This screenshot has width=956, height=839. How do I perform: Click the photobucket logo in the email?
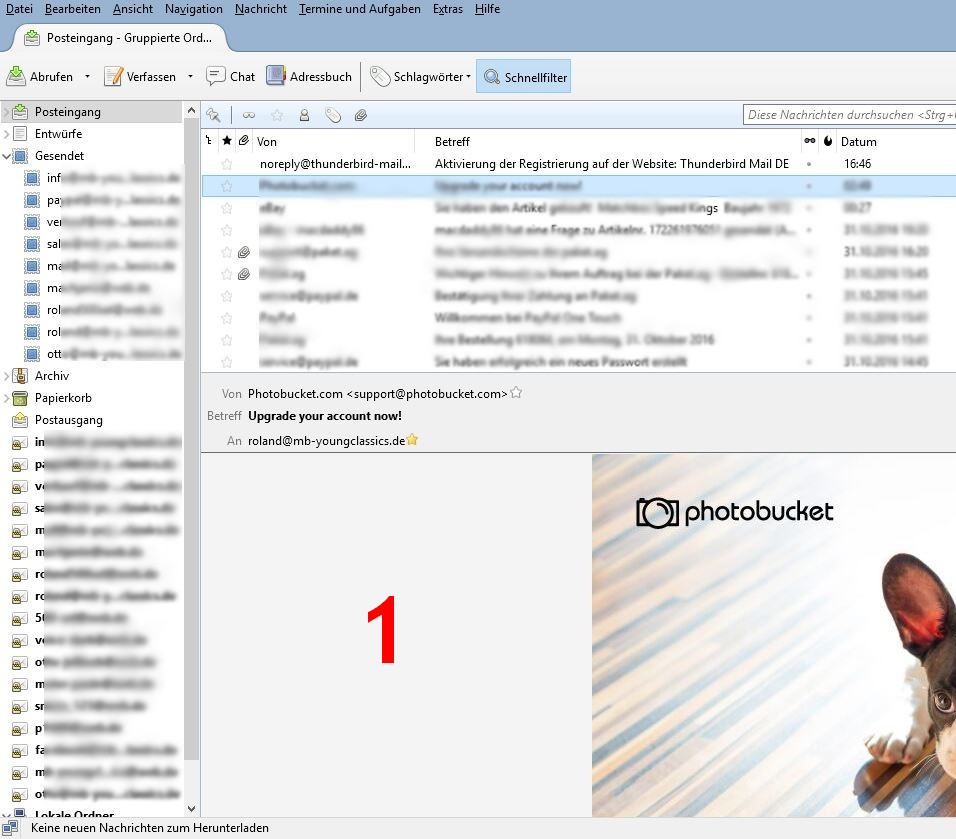(734, 512)
